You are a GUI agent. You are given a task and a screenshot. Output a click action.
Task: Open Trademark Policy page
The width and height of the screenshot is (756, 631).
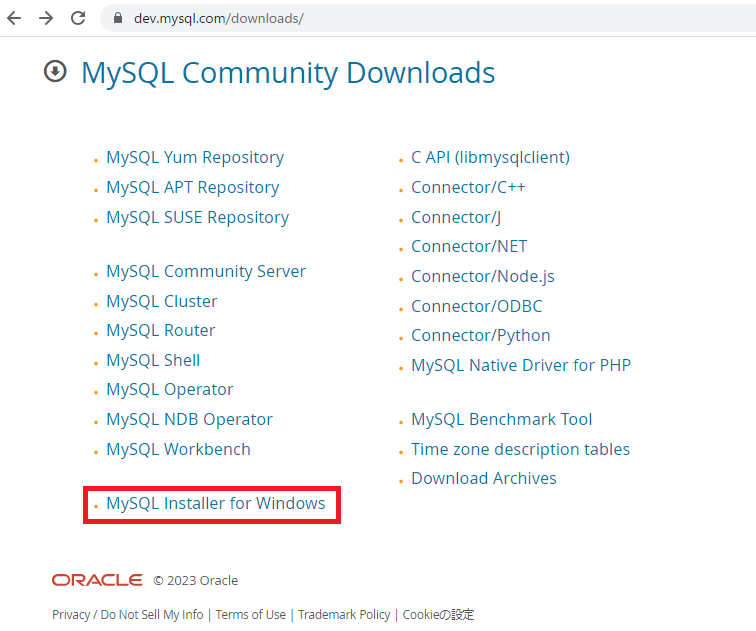click(344, 615)
